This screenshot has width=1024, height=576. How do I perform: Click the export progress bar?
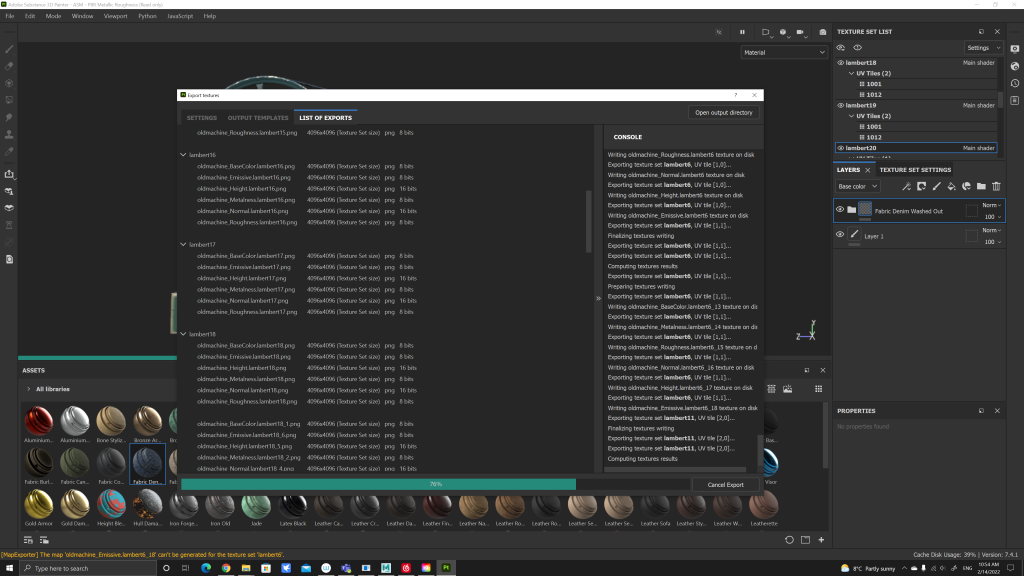435,484
